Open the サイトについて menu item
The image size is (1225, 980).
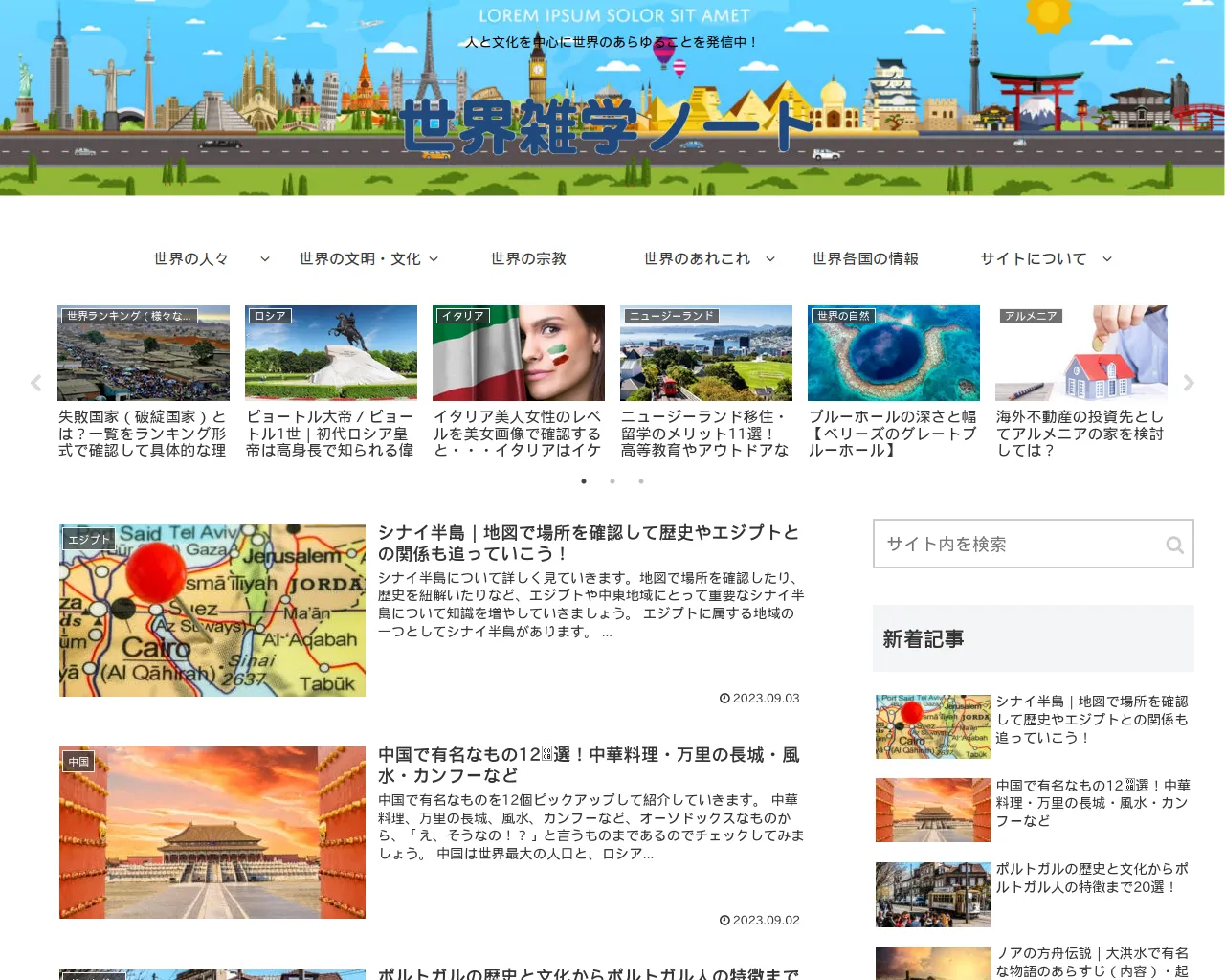click(x=1034, y=259)
